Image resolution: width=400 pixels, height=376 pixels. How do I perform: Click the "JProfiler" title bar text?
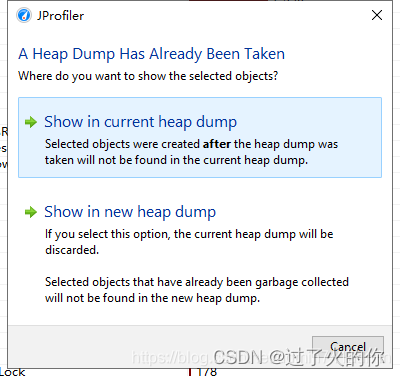pyautogui.click(x=60, y=16)
